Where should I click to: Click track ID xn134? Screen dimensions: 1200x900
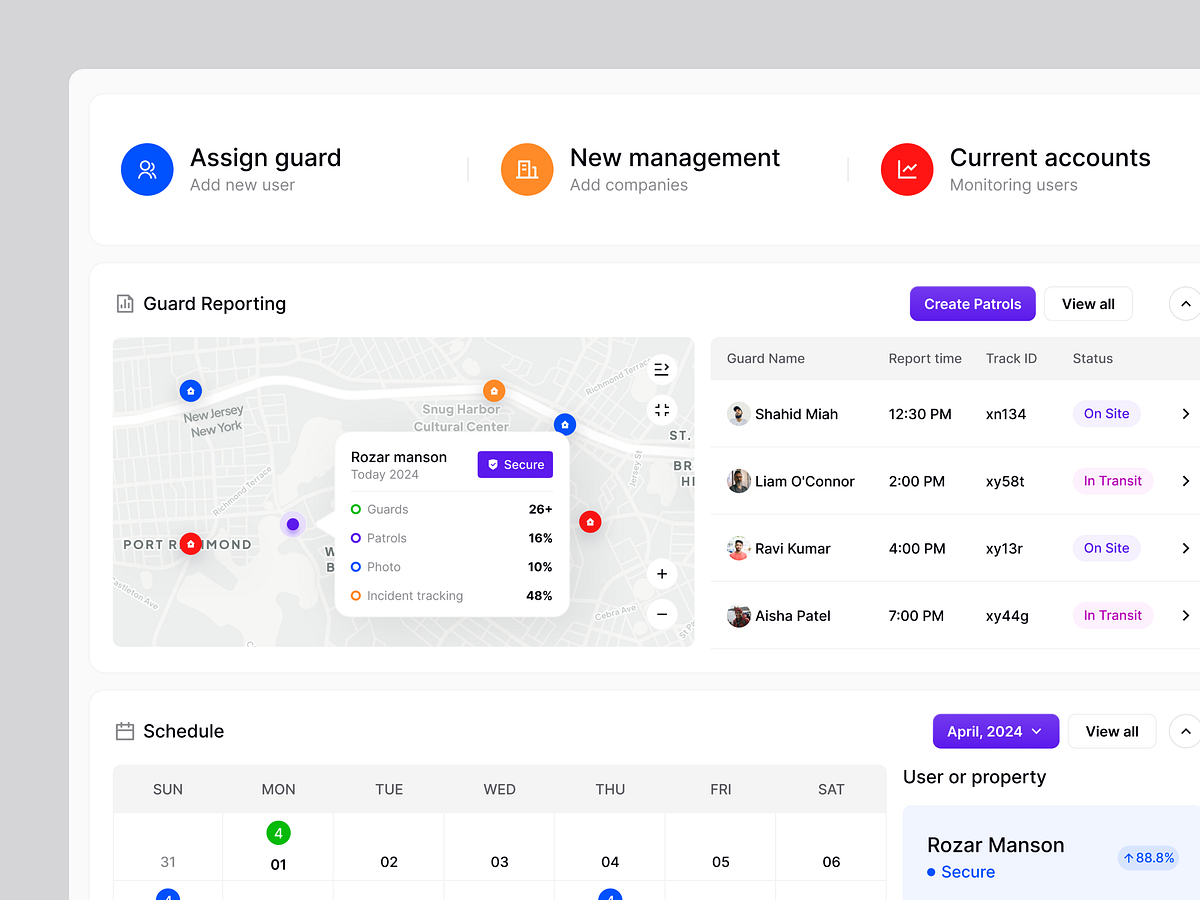(x=1006, y=414)
